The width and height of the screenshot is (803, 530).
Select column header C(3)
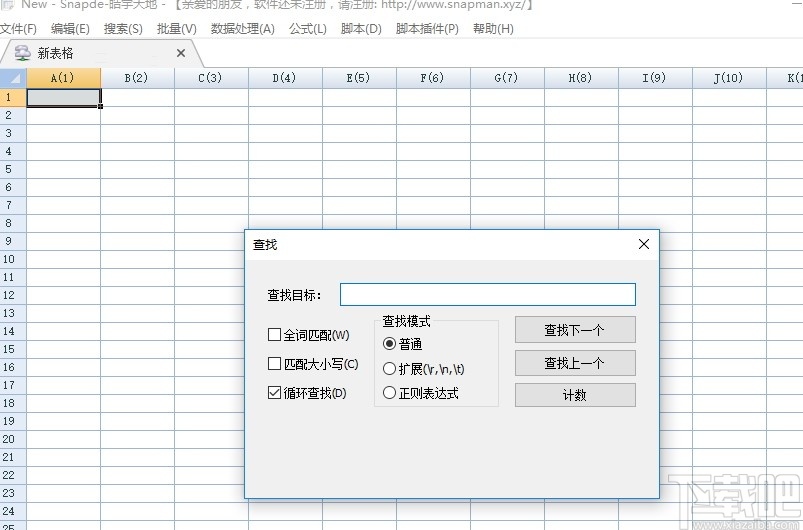click(211, 78)
